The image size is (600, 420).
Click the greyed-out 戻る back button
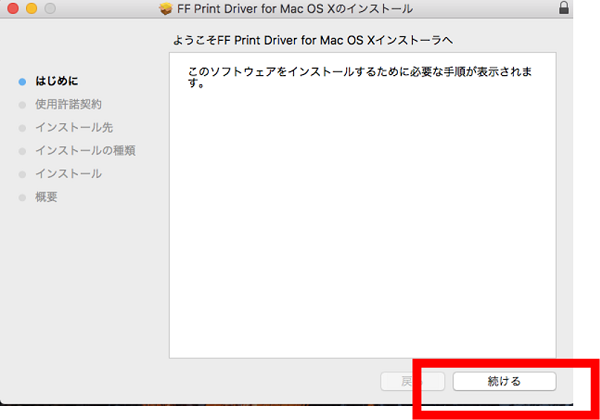coord(398,381)
